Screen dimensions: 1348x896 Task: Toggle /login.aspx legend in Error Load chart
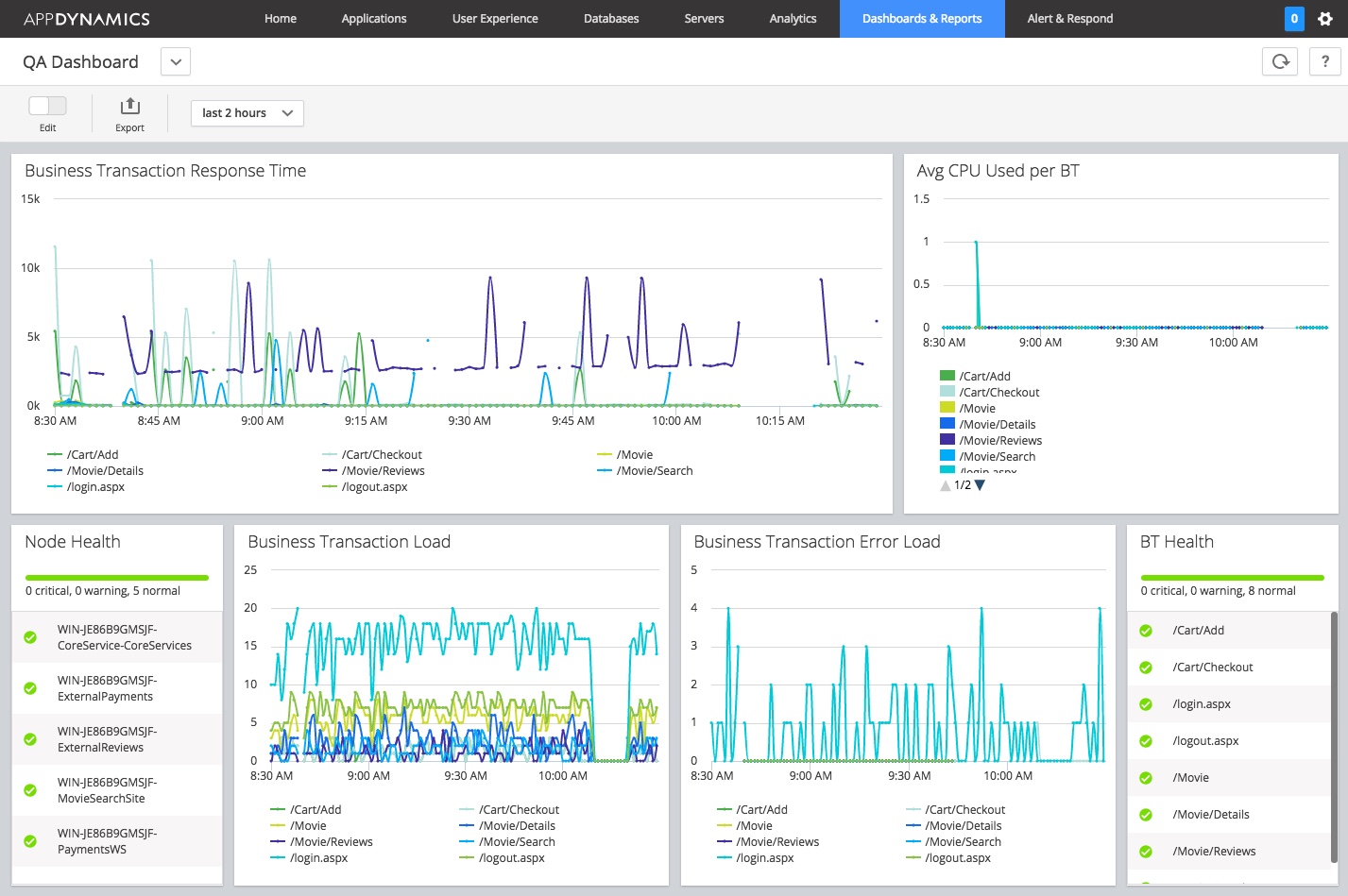[756, 858]
